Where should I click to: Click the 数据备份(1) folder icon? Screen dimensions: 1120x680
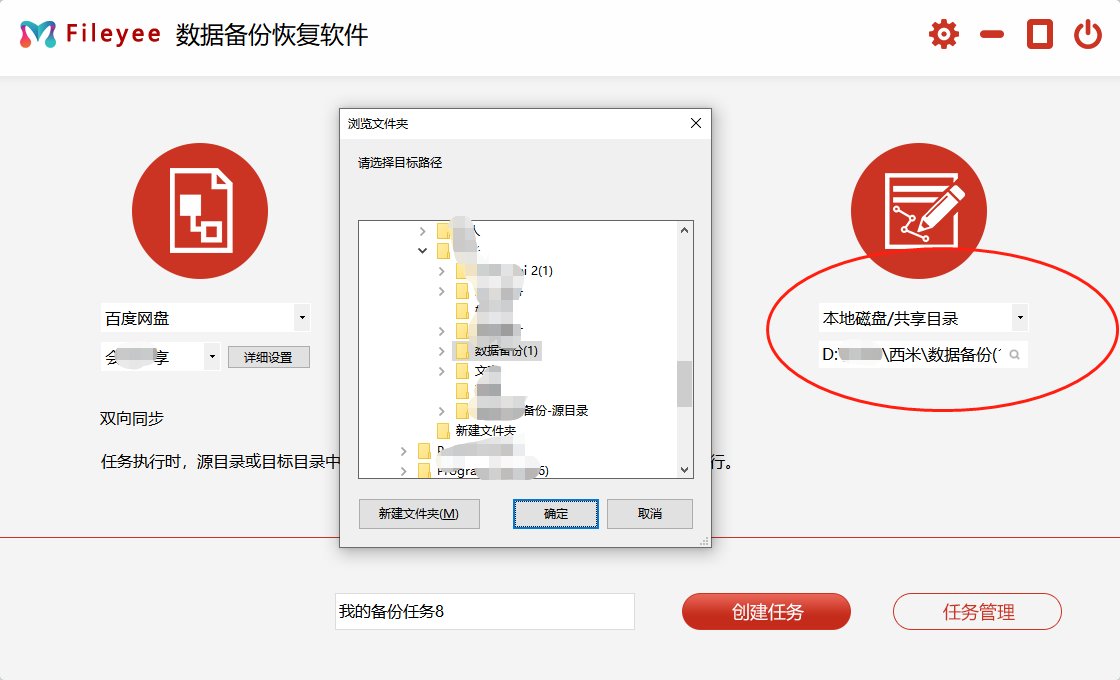(x=462, y=351)
